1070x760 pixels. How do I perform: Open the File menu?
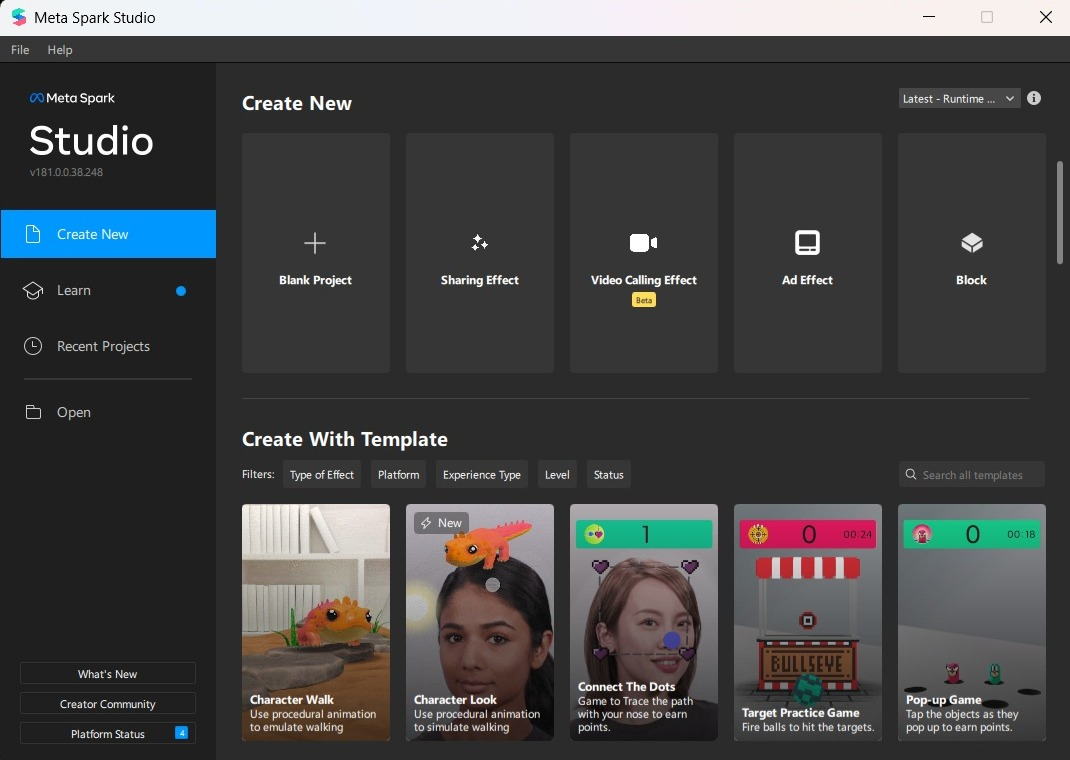click(x=20, y=50)
